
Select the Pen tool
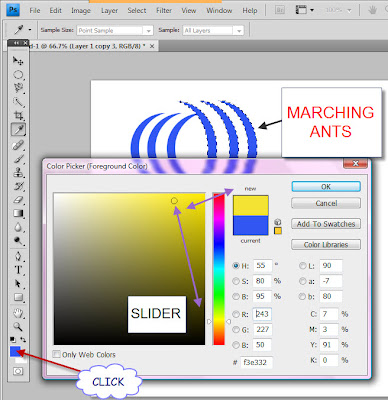click(x=18, y=257)
